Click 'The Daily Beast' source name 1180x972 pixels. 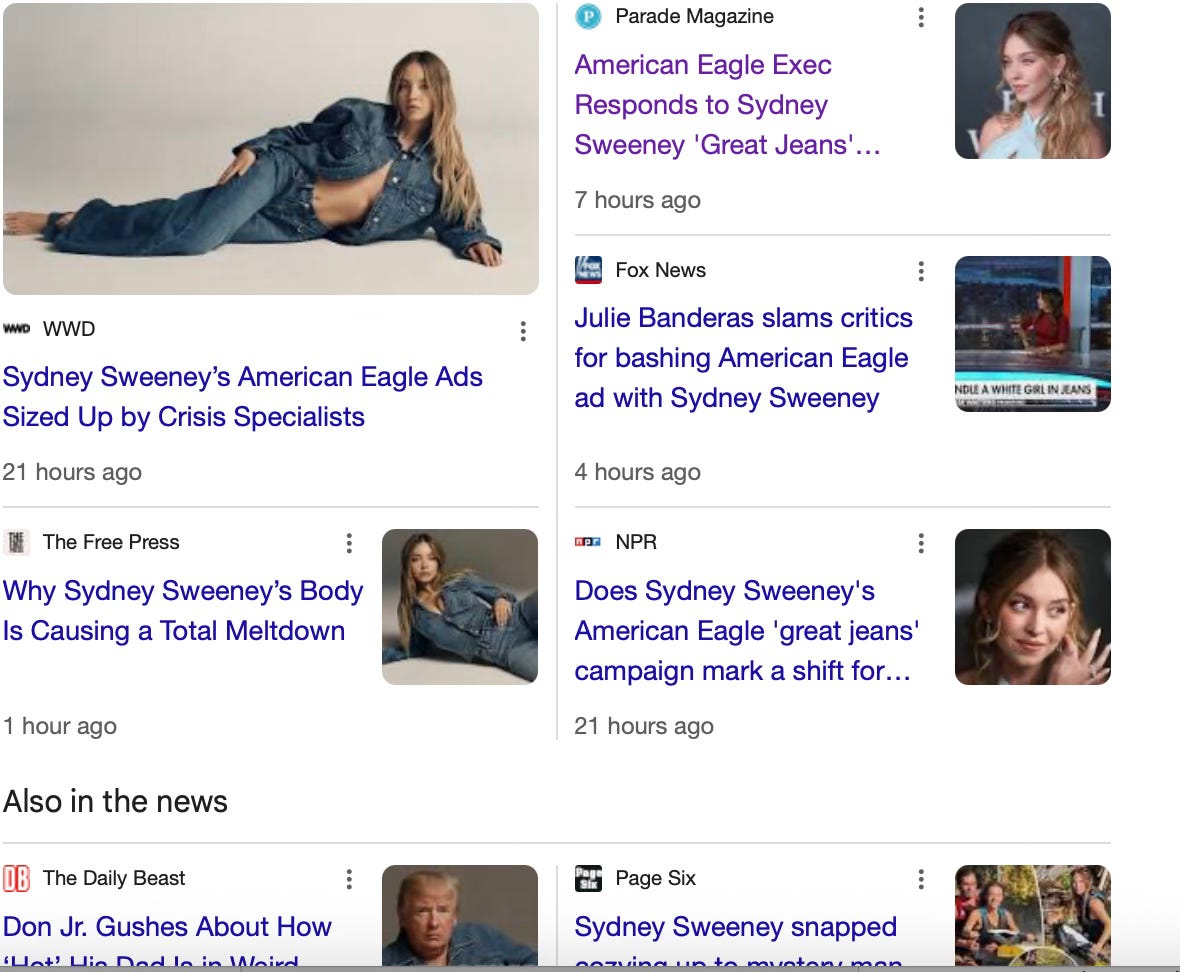114,878
